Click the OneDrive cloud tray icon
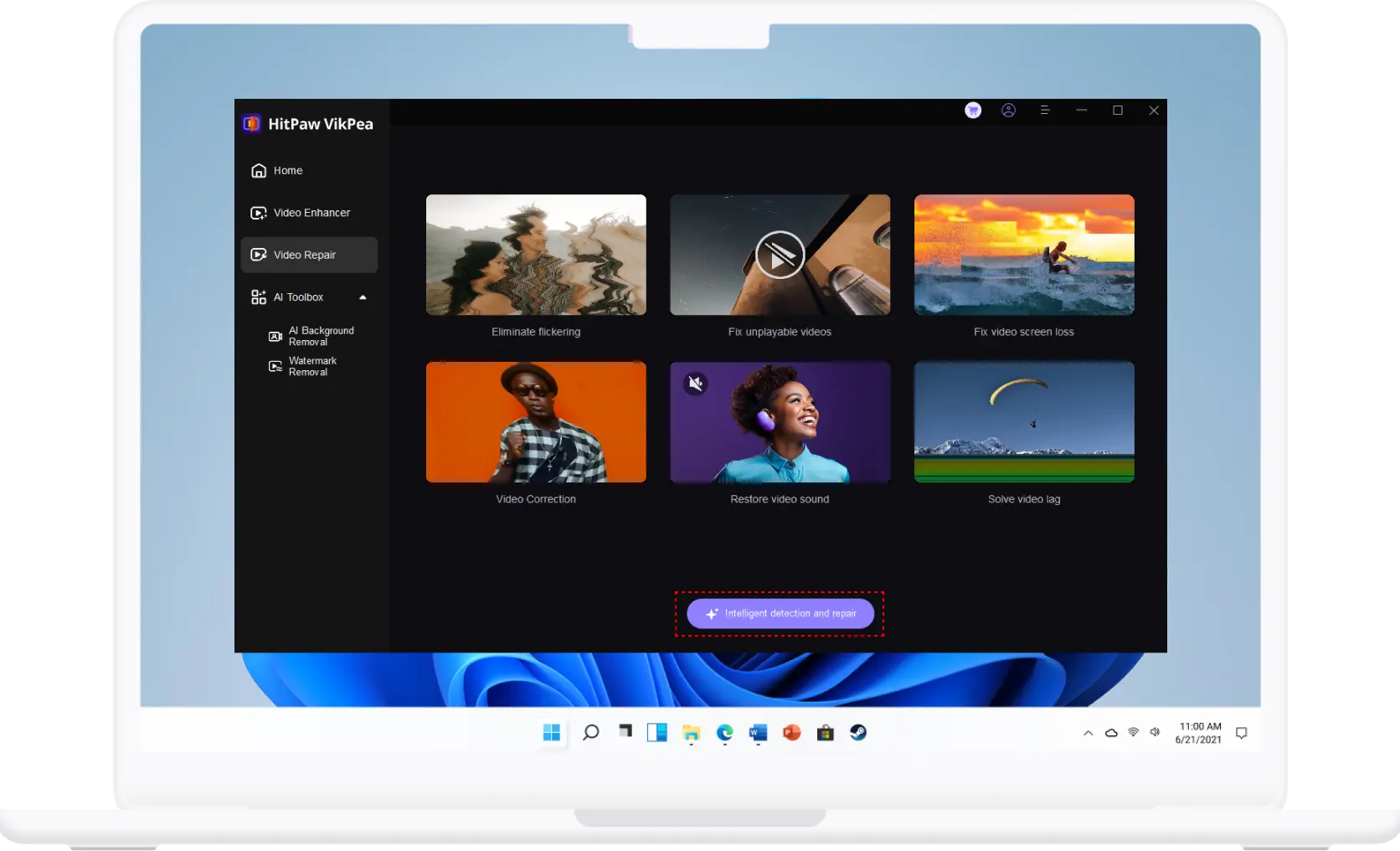1400x851 pixels. click(1111, 733)
